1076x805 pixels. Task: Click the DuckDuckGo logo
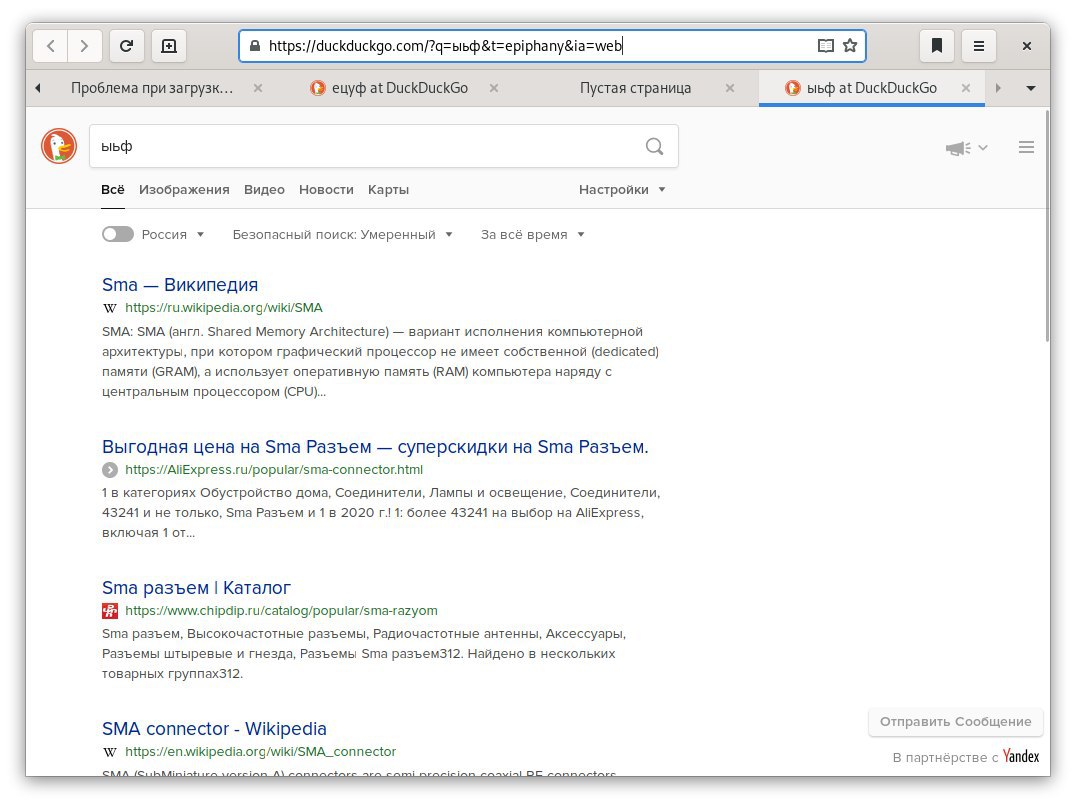click(59, 146)
